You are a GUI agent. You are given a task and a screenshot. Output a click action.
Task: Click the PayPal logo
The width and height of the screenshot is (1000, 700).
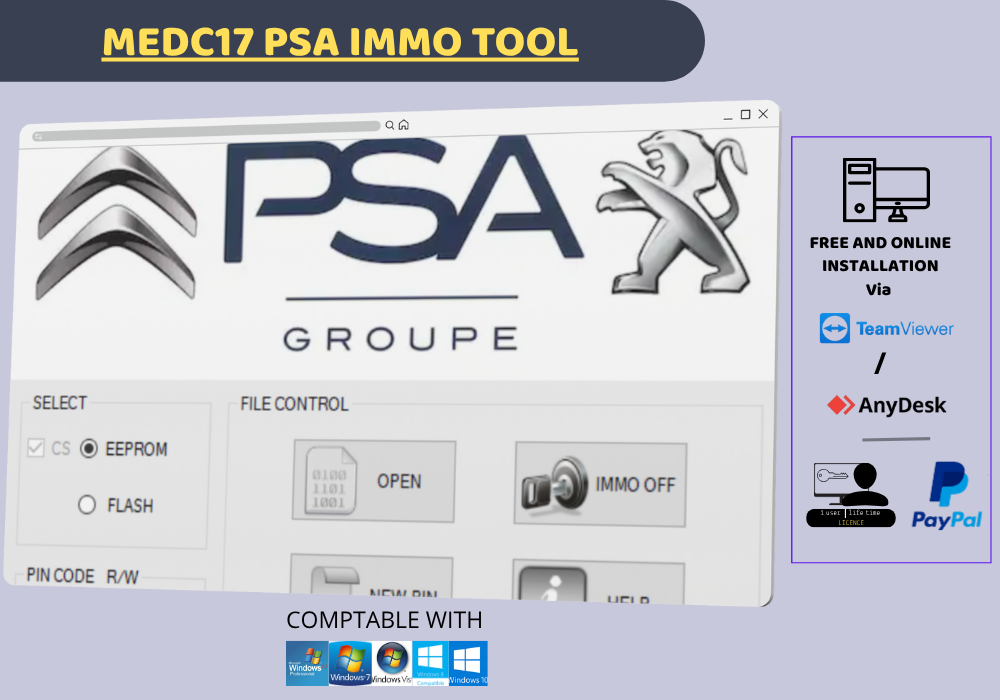pyautogui.click(x=946, y=496)
